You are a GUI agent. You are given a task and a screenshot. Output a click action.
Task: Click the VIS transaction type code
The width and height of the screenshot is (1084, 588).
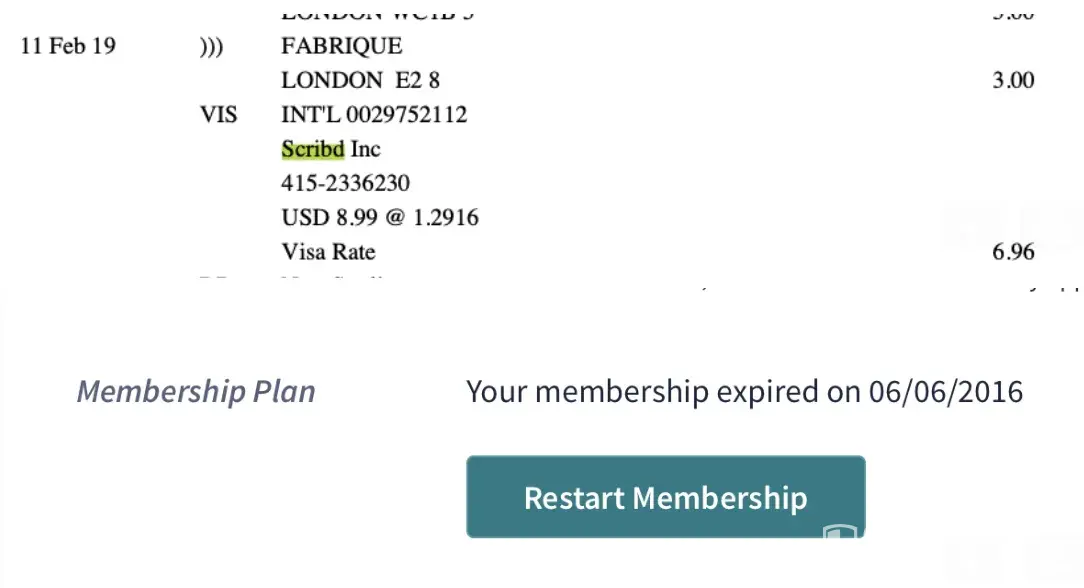point(219,115)
